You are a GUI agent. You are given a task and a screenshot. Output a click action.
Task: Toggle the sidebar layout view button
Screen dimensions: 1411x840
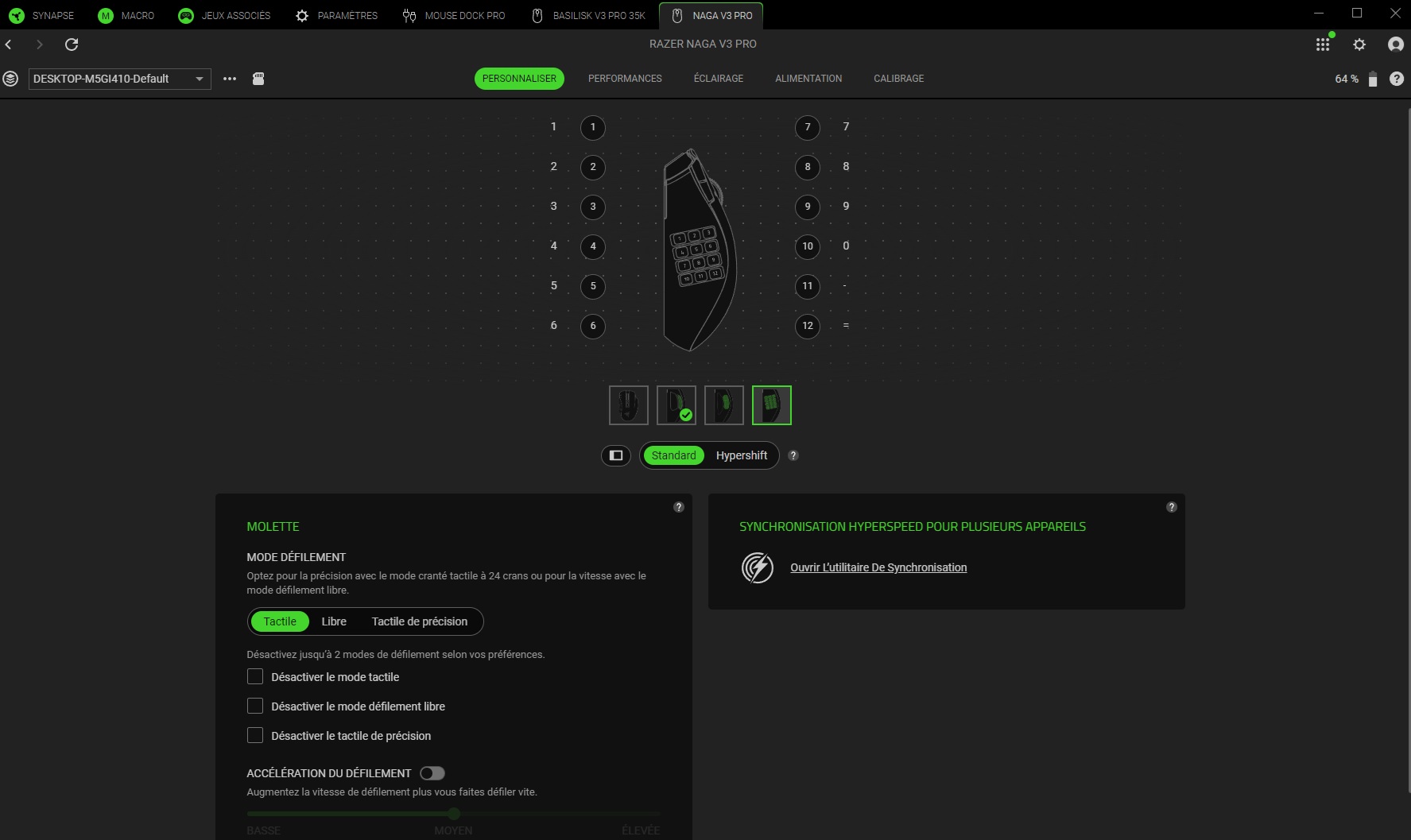point(616,455)
